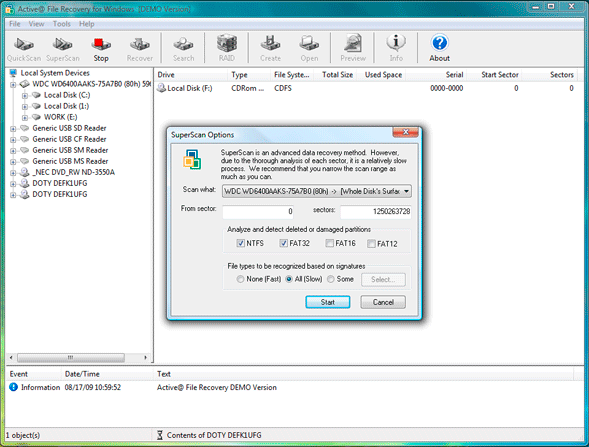589x447 pixels.
Task: Enable the FAT12 checkbox
Action: [371, 244]
